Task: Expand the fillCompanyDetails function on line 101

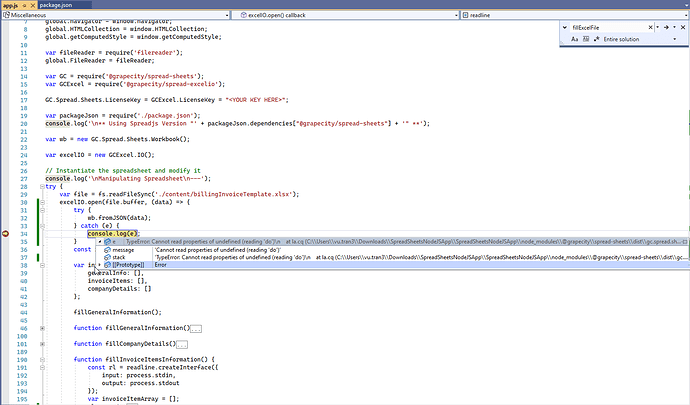Action: point(42,344)
